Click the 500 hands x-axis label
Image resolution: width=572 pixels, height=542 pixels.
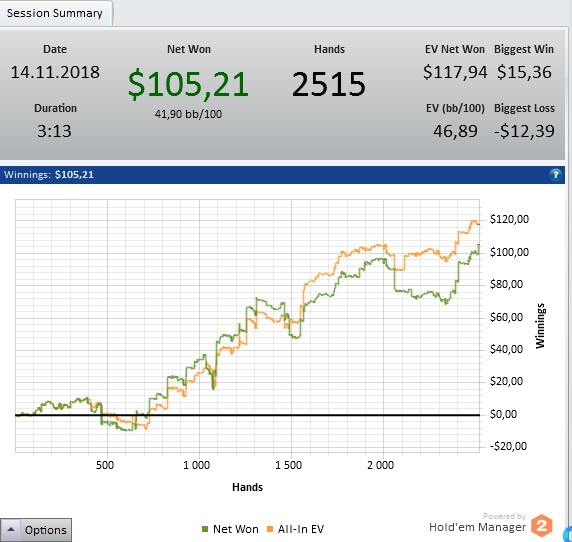[105, 465]
